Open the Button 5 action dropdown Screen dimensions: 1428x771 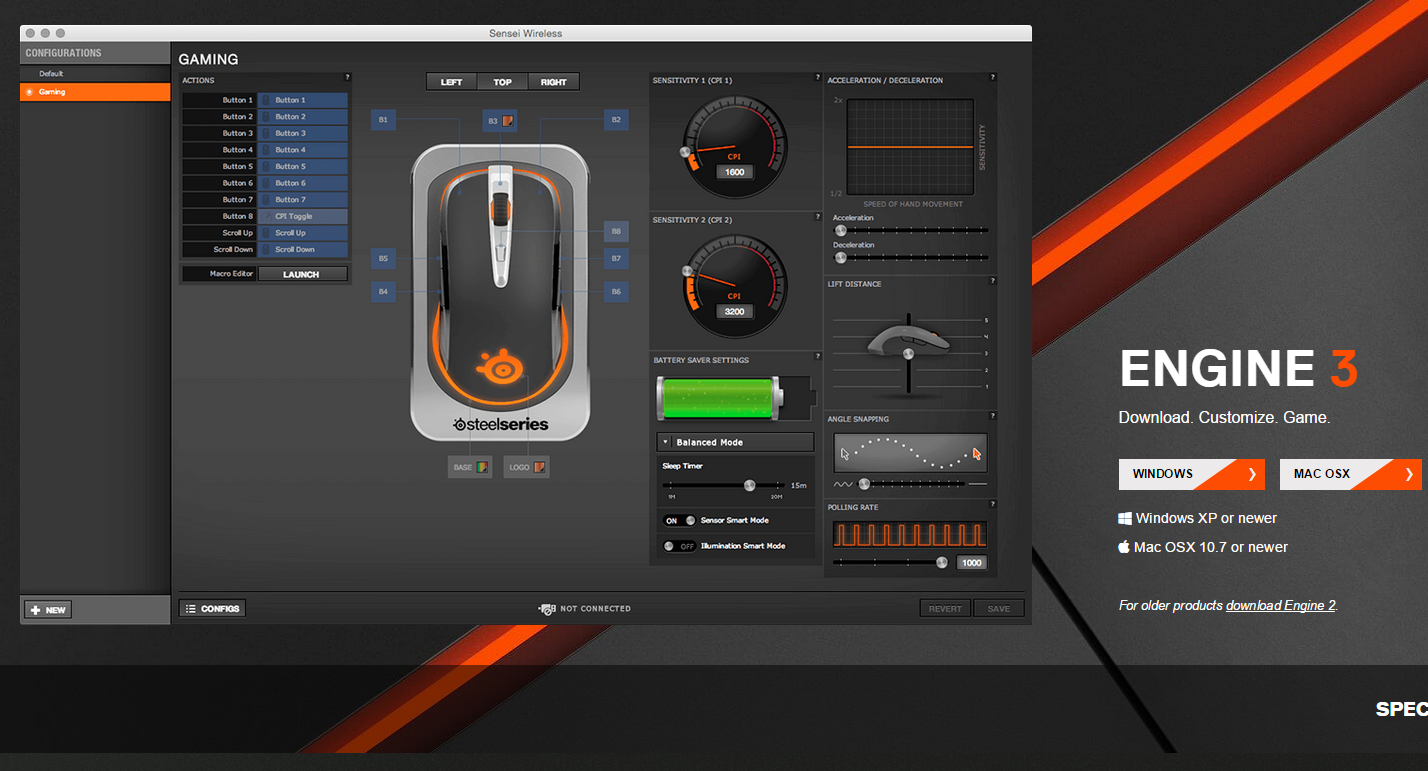click(303, 166)
